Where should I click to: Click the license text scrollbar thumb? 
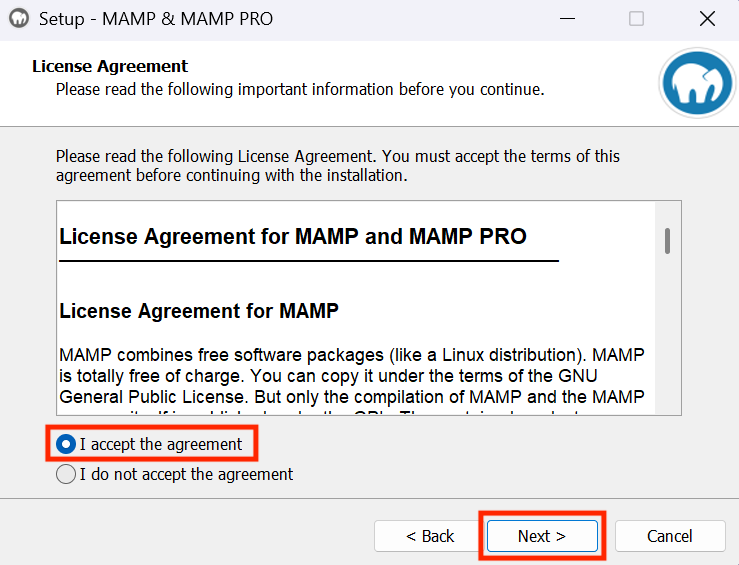coord(667,241)
